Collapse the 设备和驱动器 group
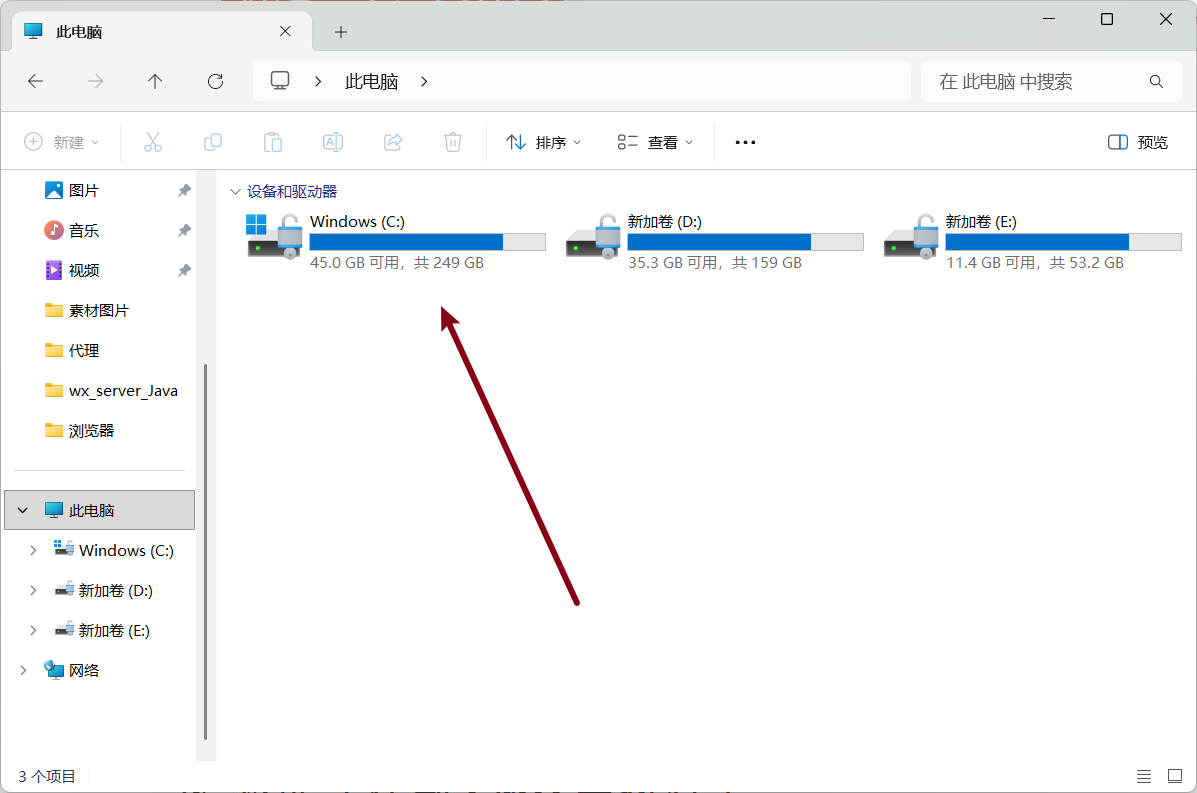The height and width of the screenshot is (793, 1197). click(235, 191)
